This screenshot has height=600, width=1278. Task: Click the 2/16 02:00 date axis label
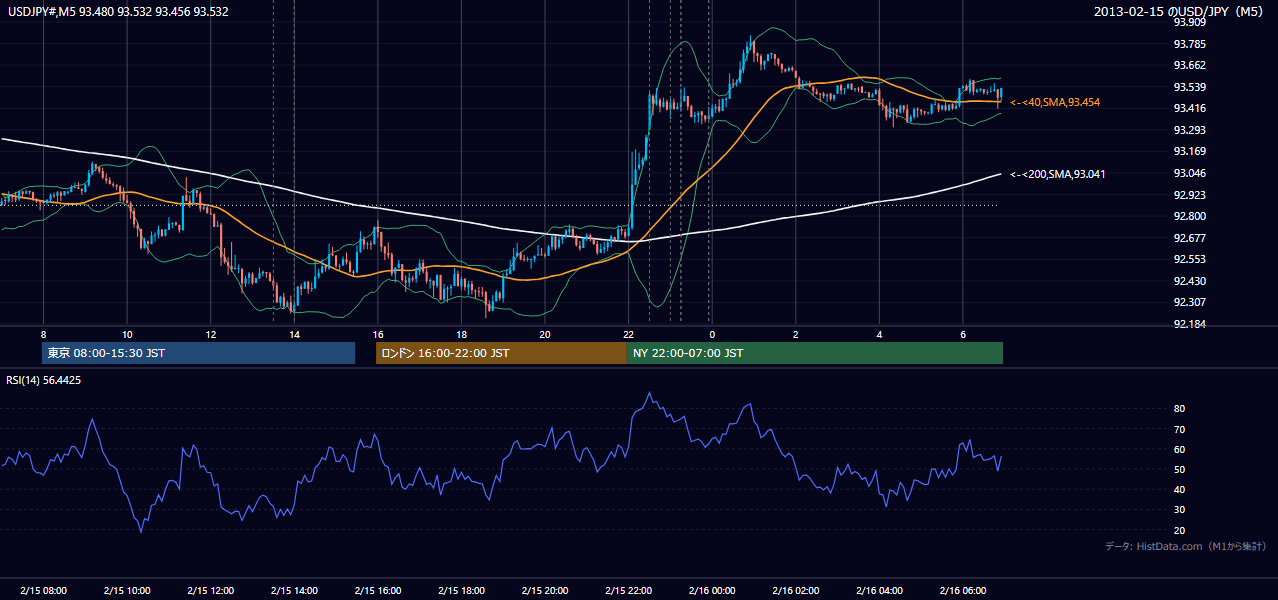tap(795, 591)
